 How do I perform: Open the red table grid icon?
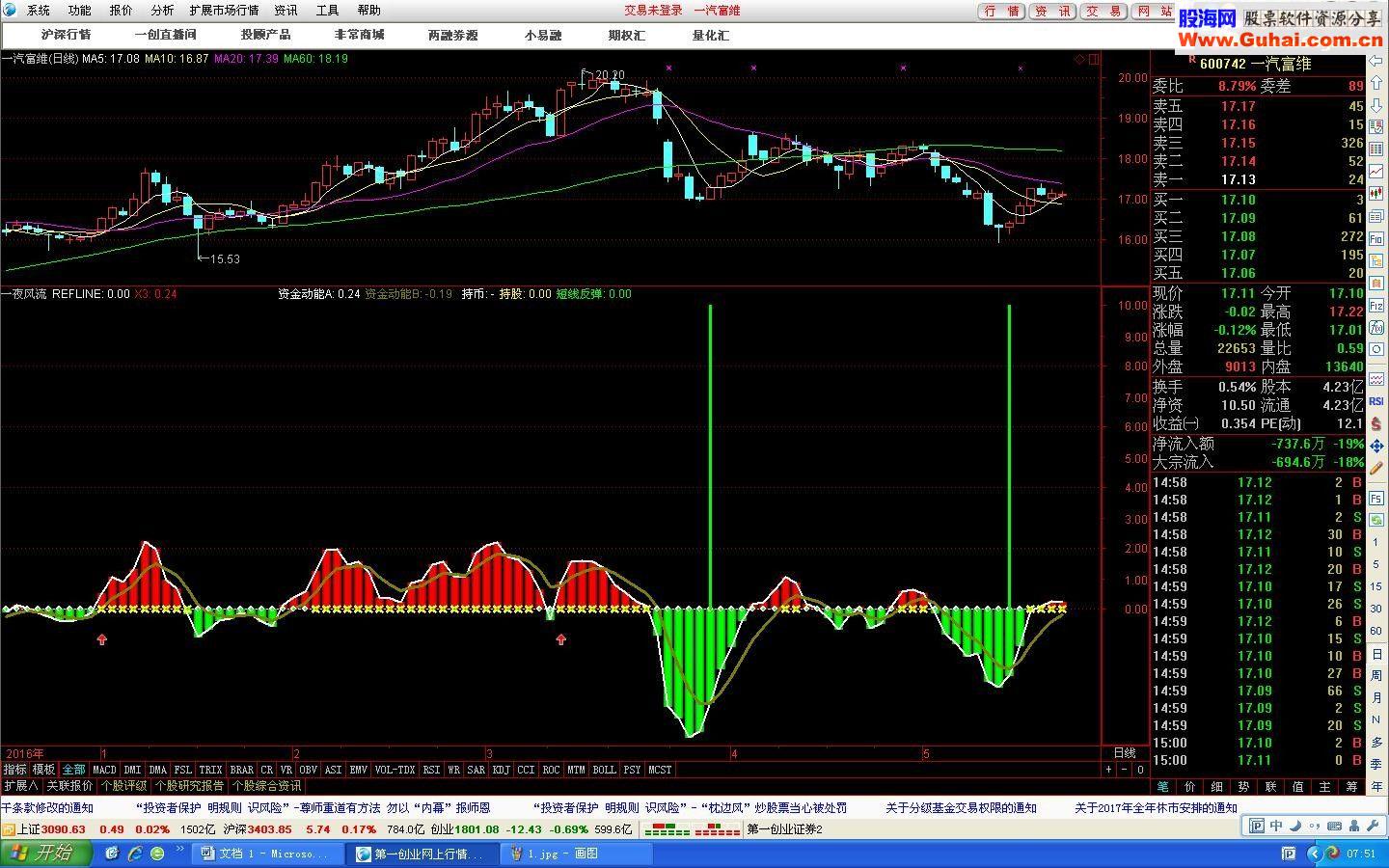pos(1376,149)
